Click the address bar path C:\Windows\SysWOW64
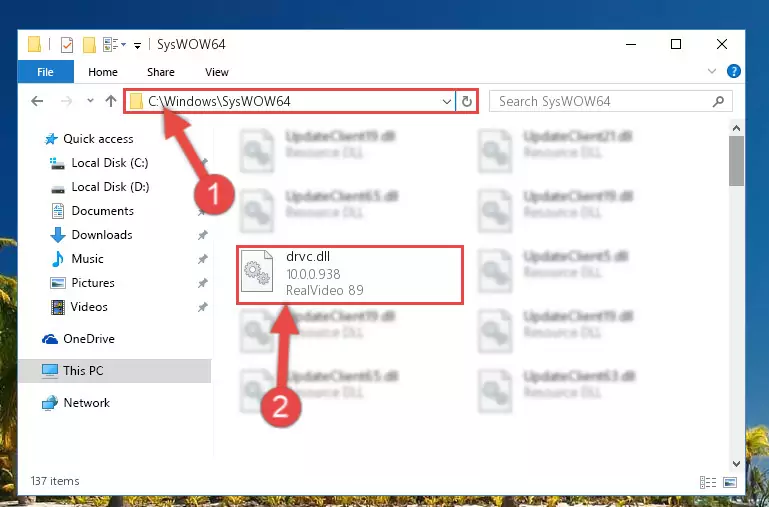Image resolution: width=769 pixels, height=507 pixels. (219, 101)
